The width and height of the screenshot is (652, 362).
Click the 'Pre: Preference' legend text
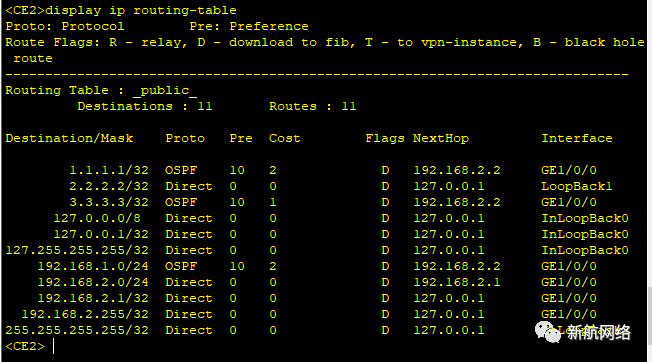coord(249,27)
